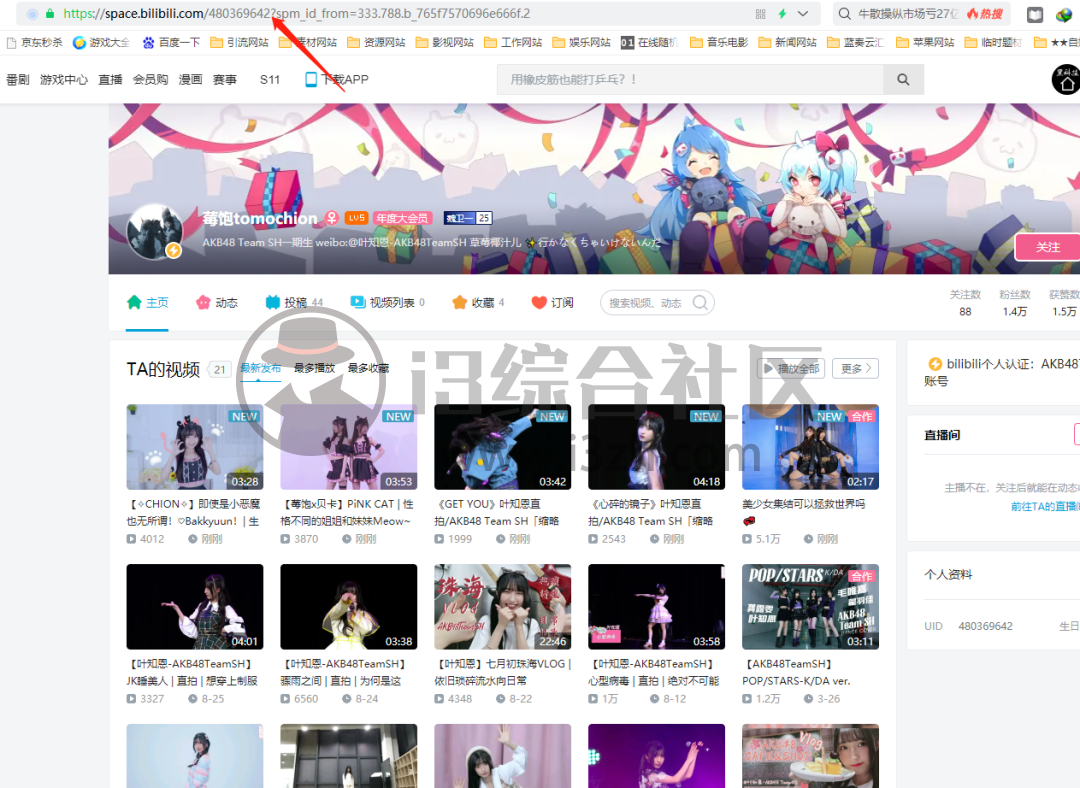Open the 京东秒杀 bookmark
Viewport: 1080px width, 788px height.
point(34,43)
